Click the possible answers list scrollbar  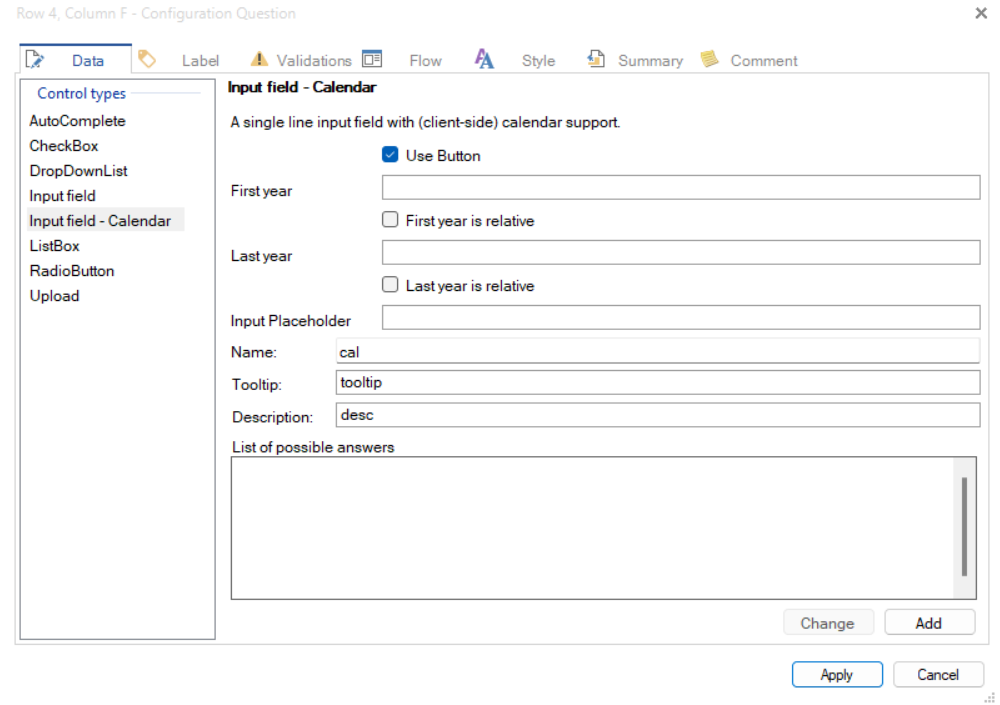pos(964,526)
